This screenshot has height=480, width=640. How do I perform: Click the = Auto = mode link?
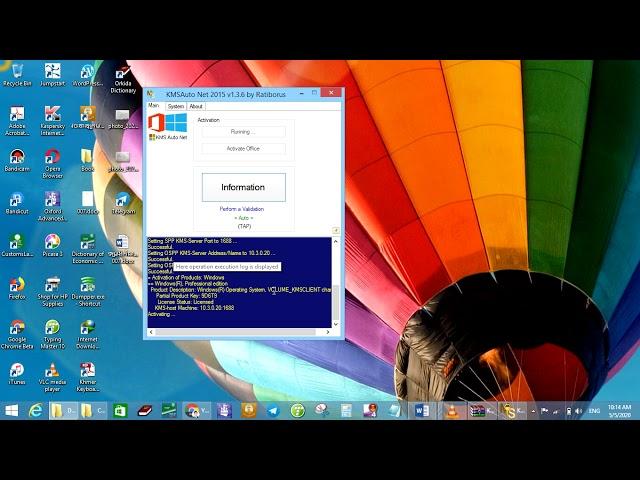(x=243, y=218)
